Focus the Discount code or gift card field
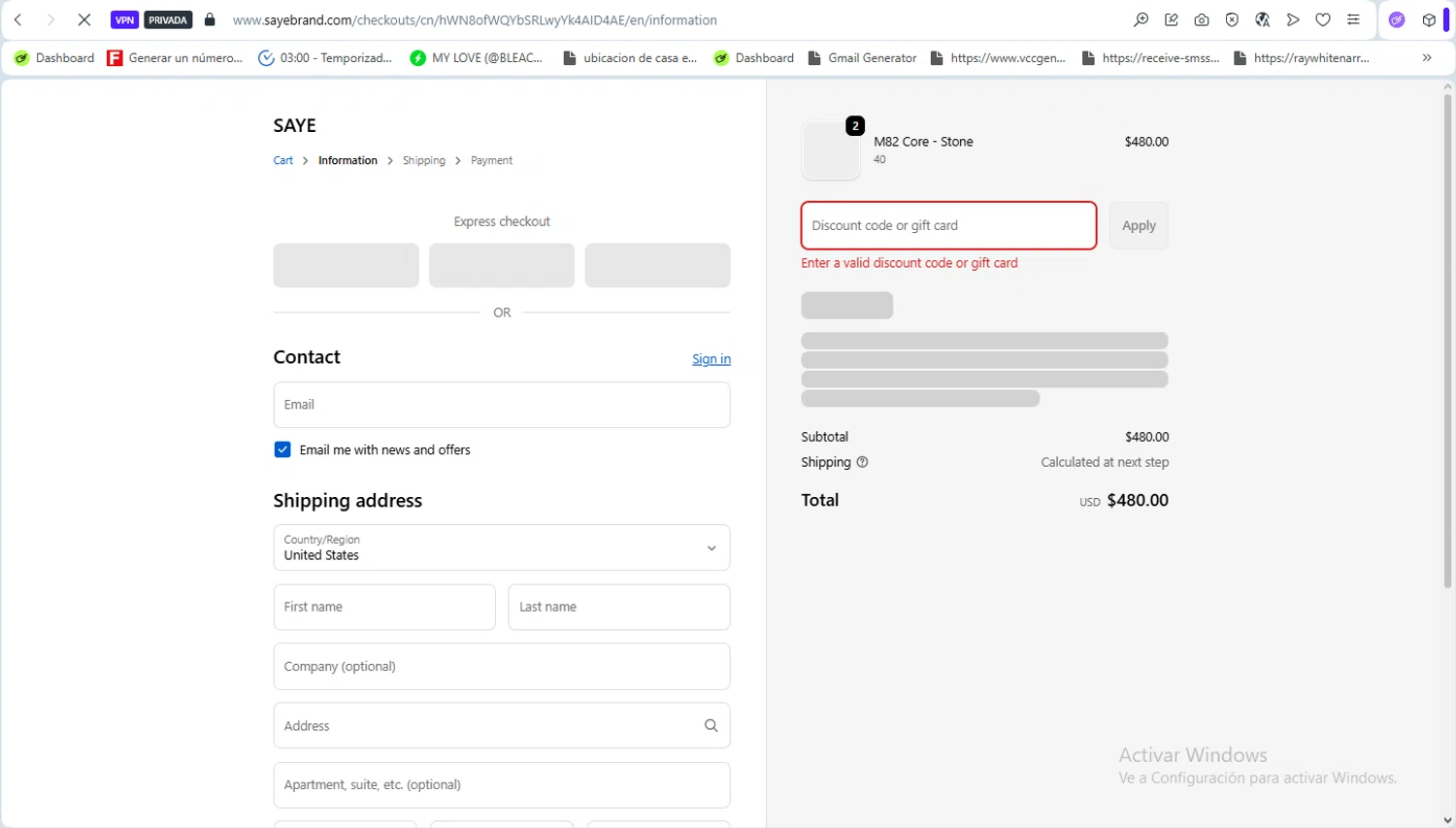 tap(948, 225)
